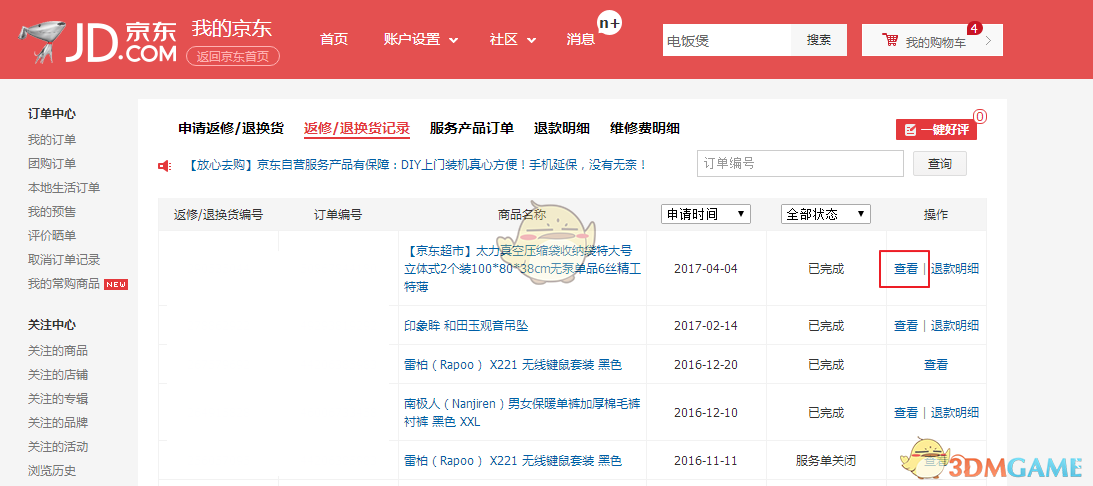Image resolution: width=1093 pixels, height=486 pixels.
Task: Click the cart count badge 4
Action: click(x=974, y=28)
